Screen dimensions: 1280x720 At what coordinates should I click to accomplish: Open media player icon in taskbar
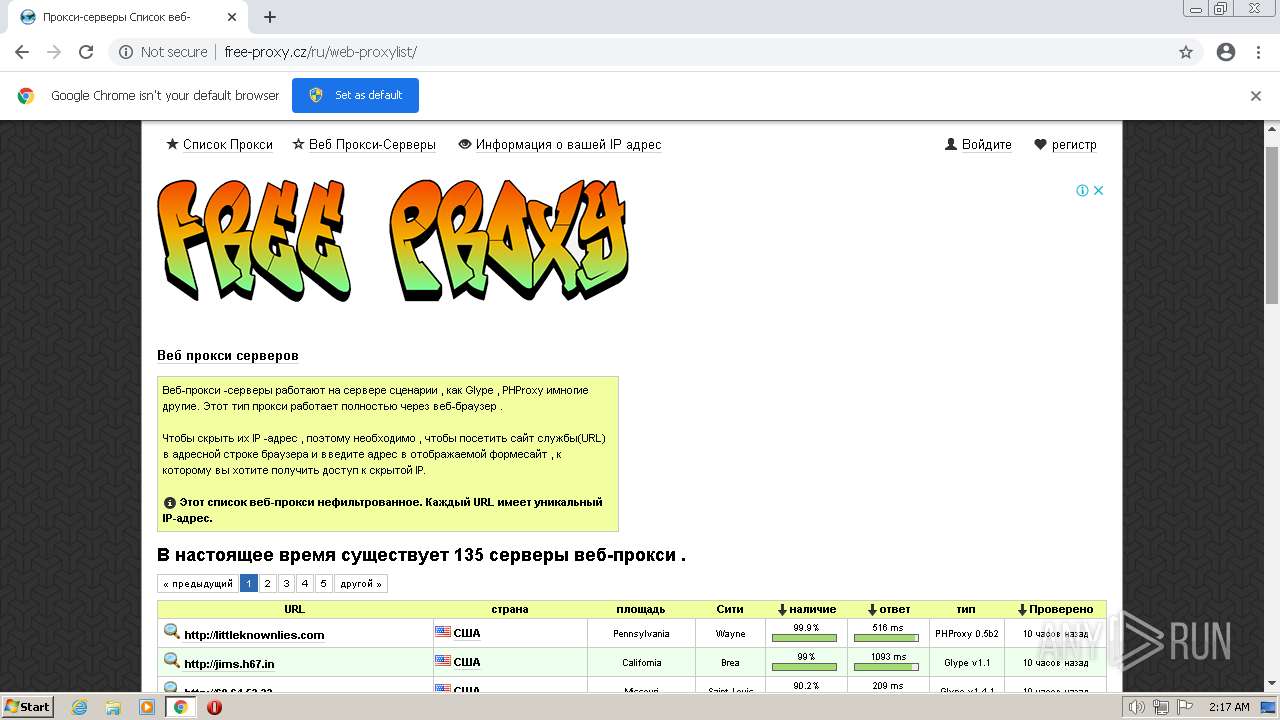coord(147,707)
